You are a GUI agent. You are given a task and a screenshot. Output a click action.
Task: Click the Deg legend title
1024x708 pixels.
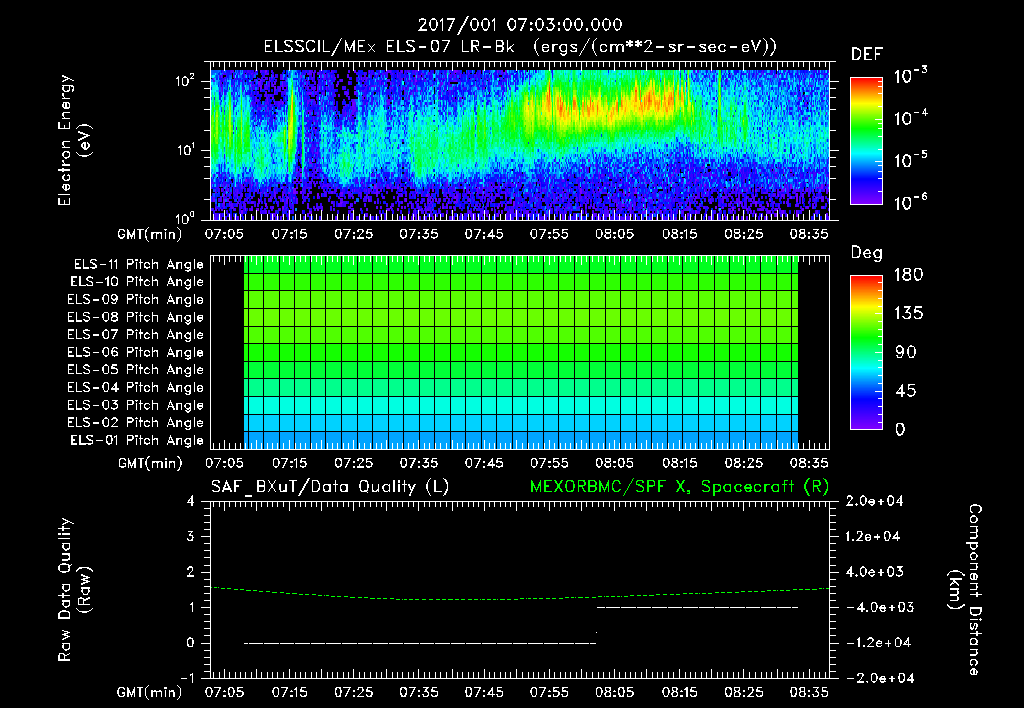(866, 253)
